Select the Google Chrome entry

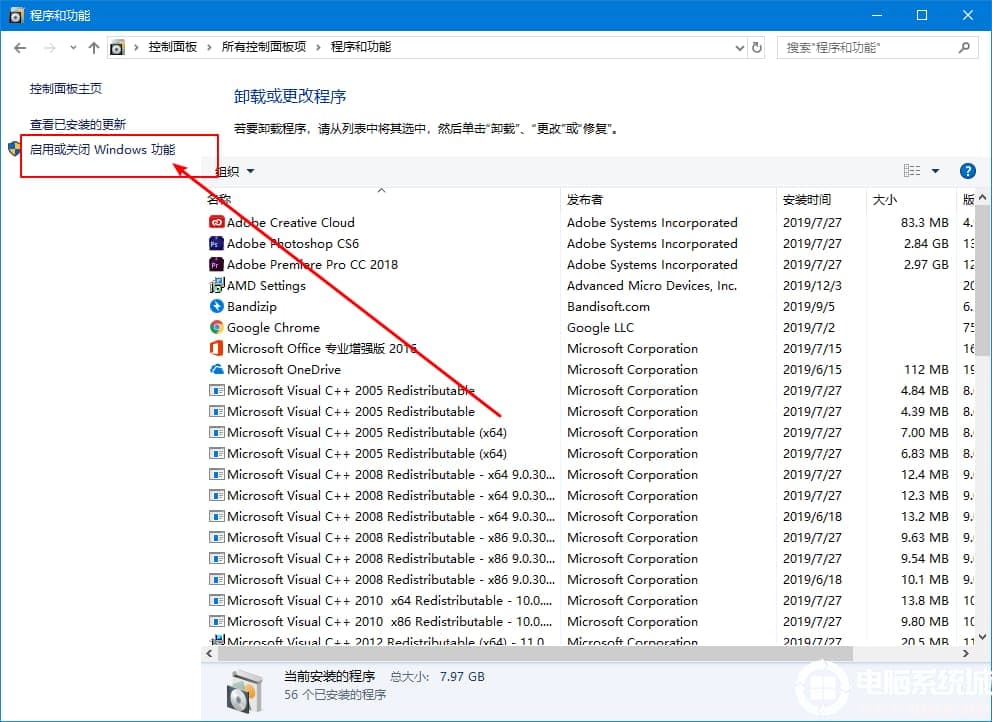[590, 327]
